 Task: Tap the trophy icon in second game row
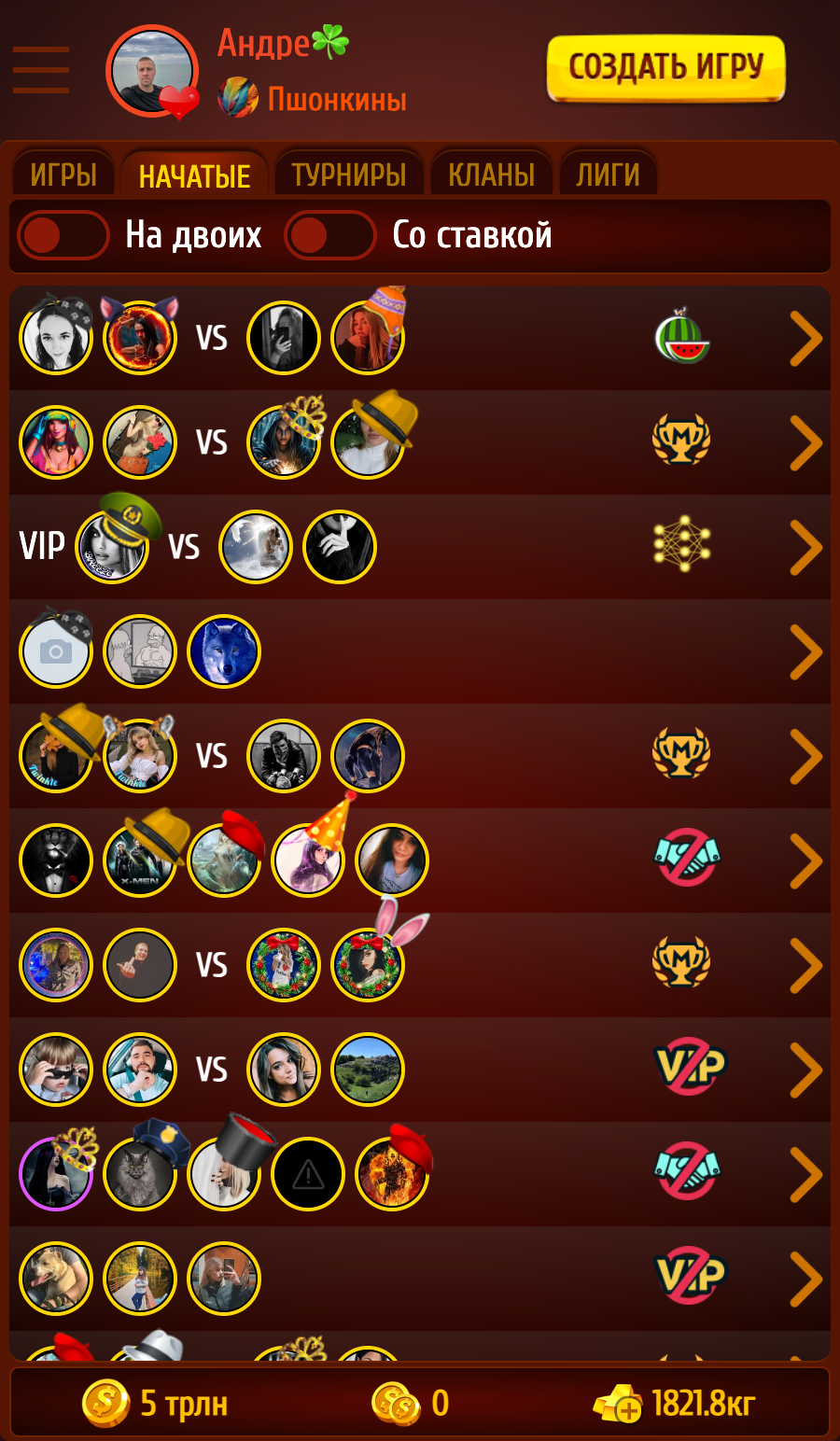click(681, 440)
